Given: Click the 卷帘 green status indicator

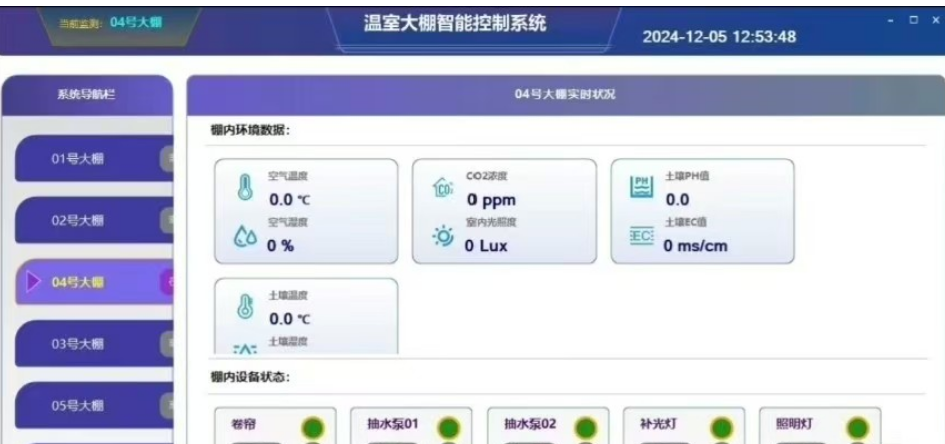Looking at the screenshot, I should pyautogui.click(x=313, y=428).
